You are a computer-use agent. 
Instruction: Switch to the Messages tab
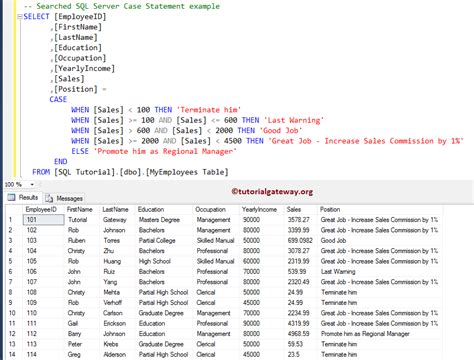(x=64, y=198)
